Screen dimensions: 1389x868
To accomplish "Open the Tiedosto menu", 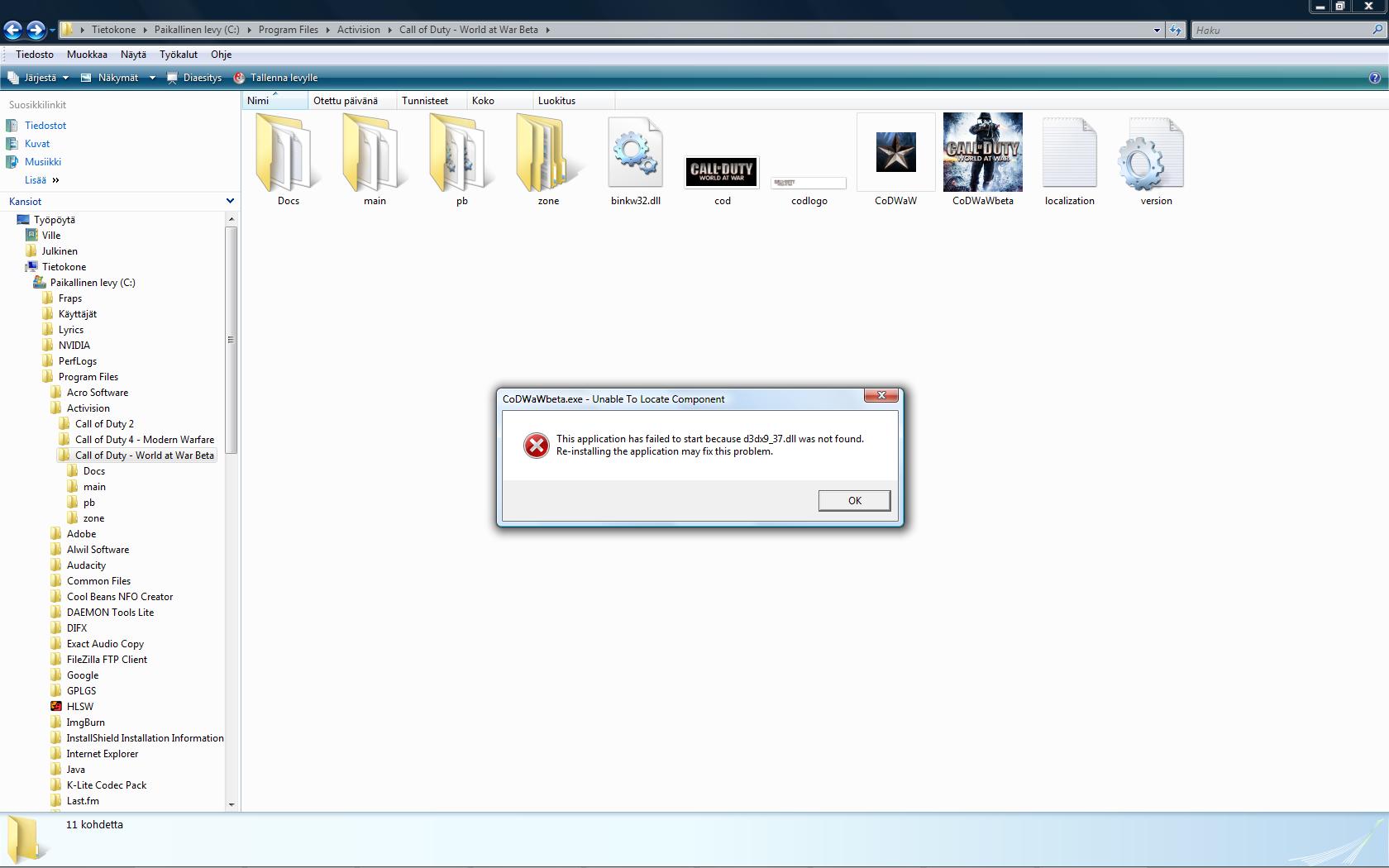I will 35,55.
